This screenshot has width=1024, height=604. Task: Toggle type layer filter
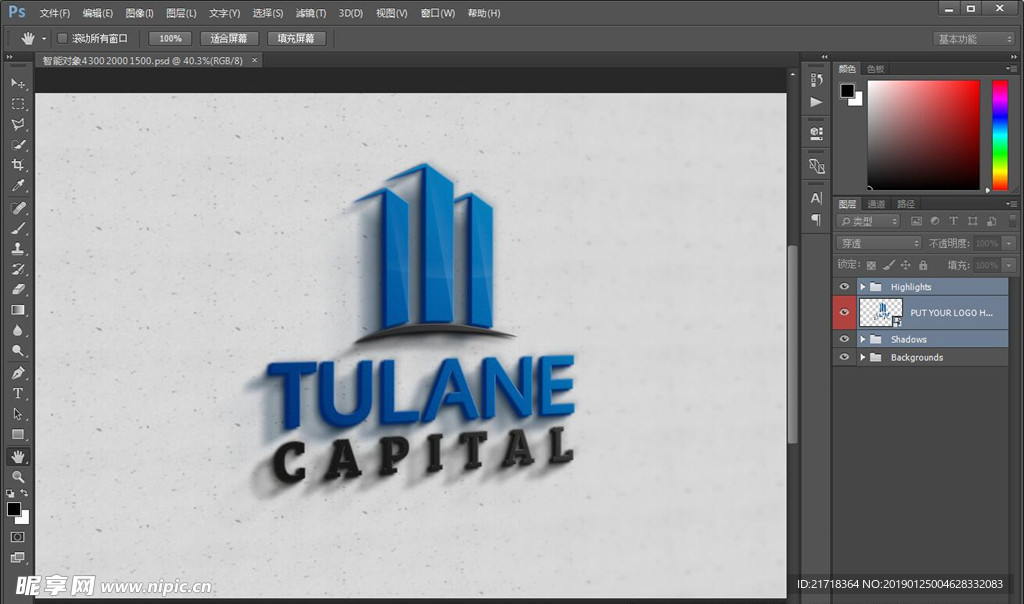point(953,221)
